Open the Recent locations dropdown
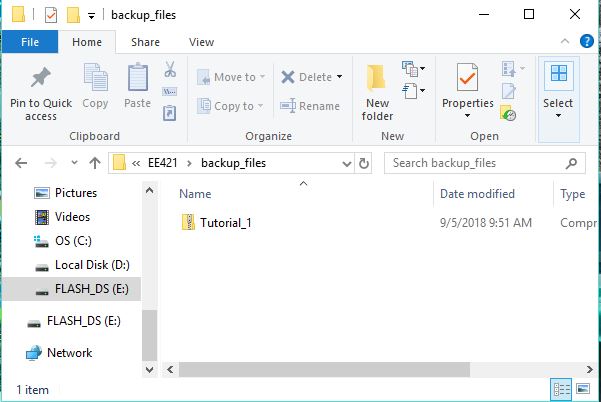 74,162
